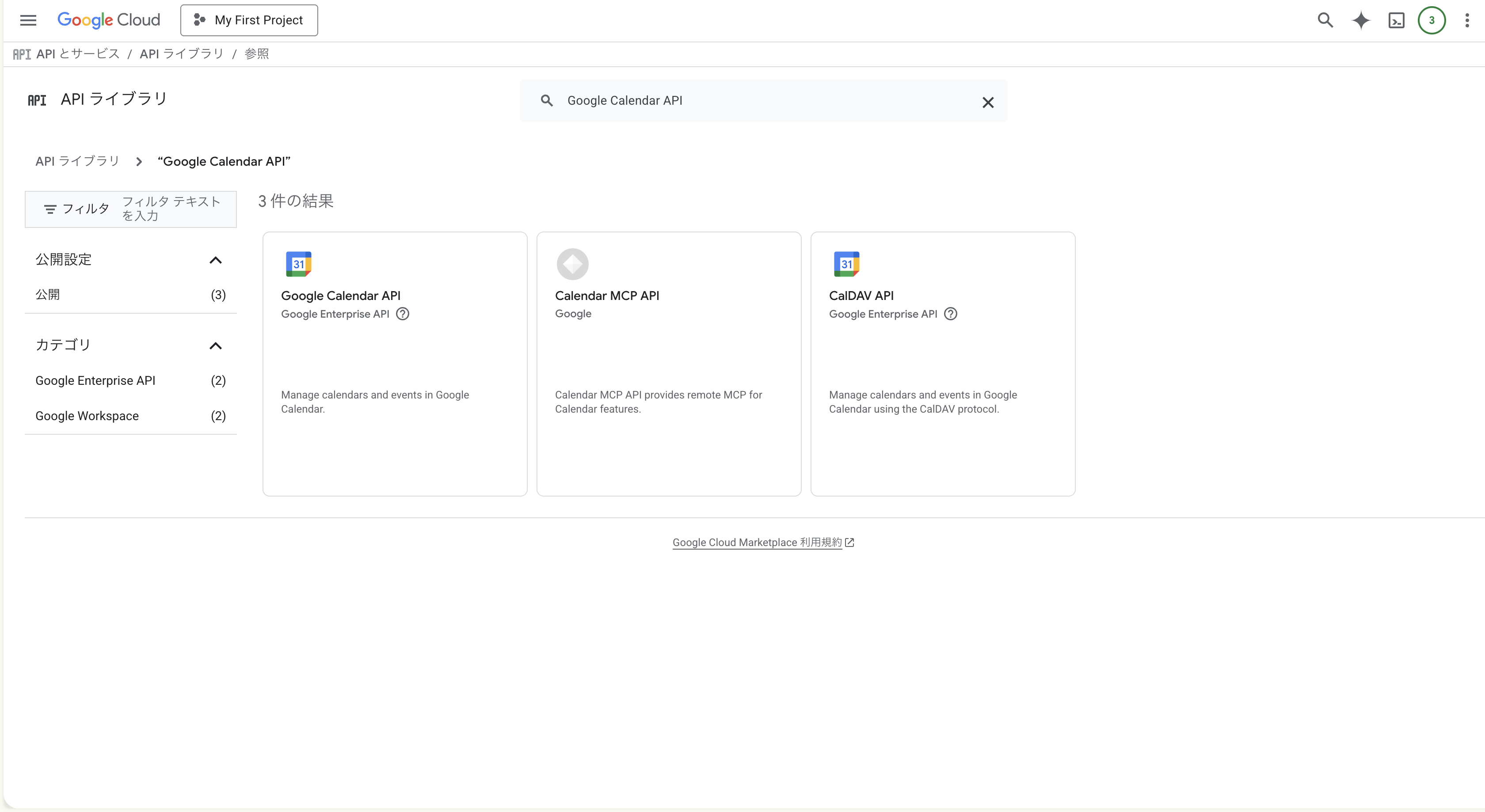The width and height of the screenshot is (1485, 812).
Task: Click the Calendar MCP API card icon
Action: tap(572, 264)
